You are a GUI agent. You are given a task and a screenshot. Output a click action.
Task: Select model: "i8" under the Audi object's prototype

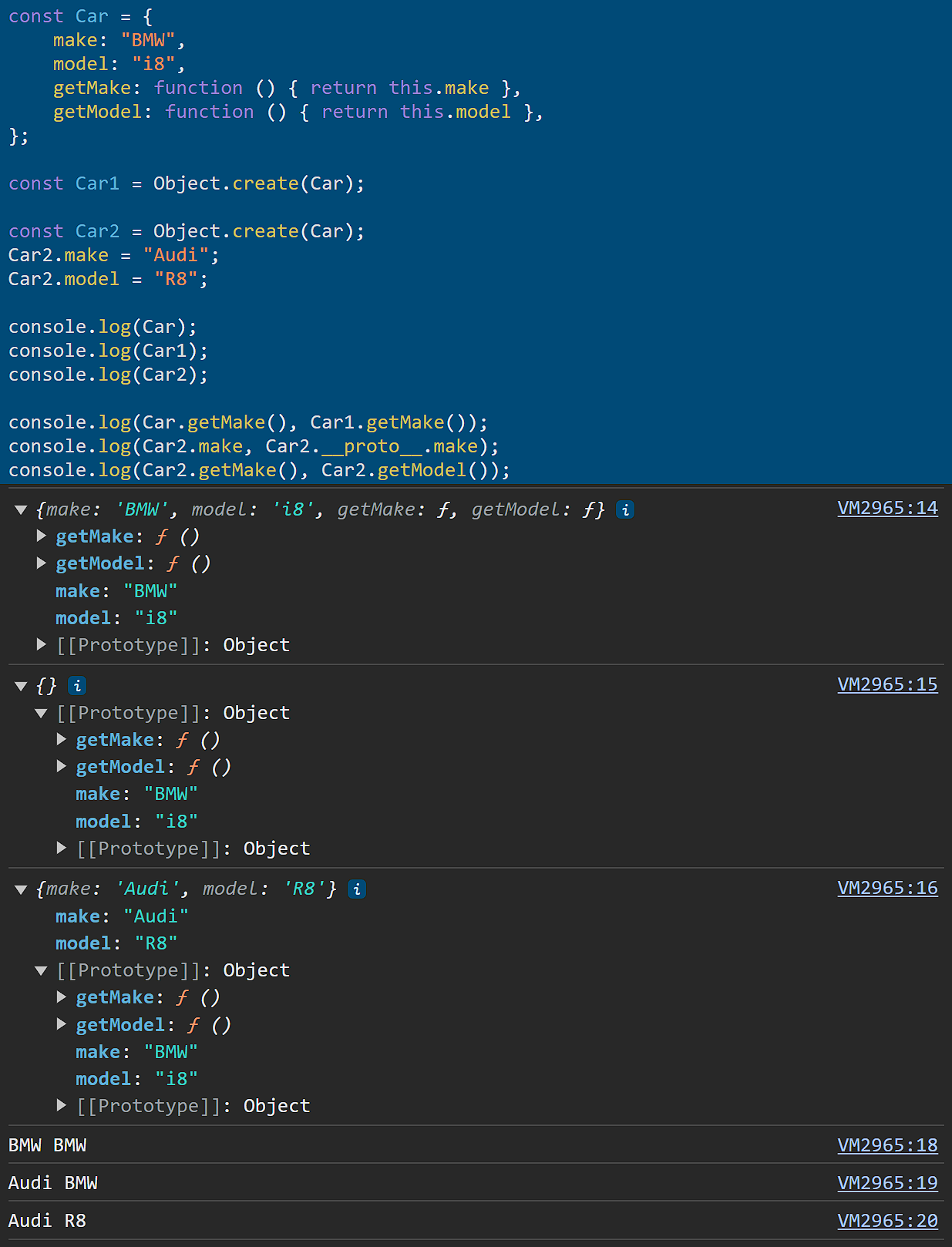136,1079
